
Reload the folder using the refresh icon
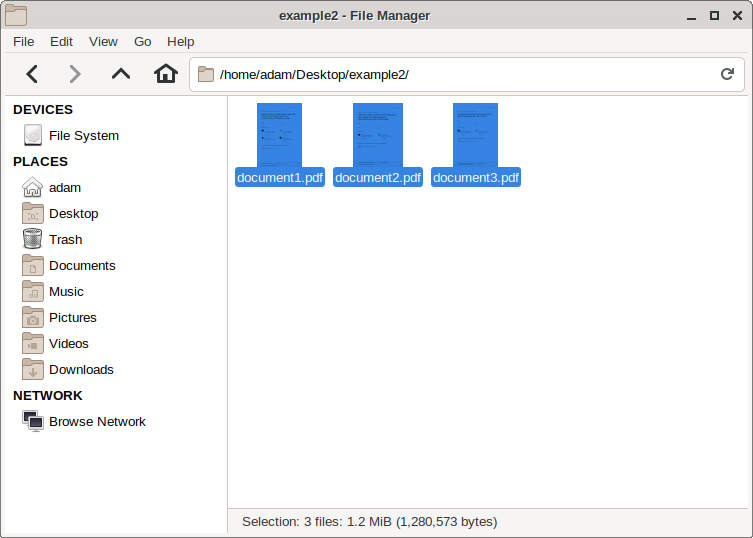coord(727,74)
